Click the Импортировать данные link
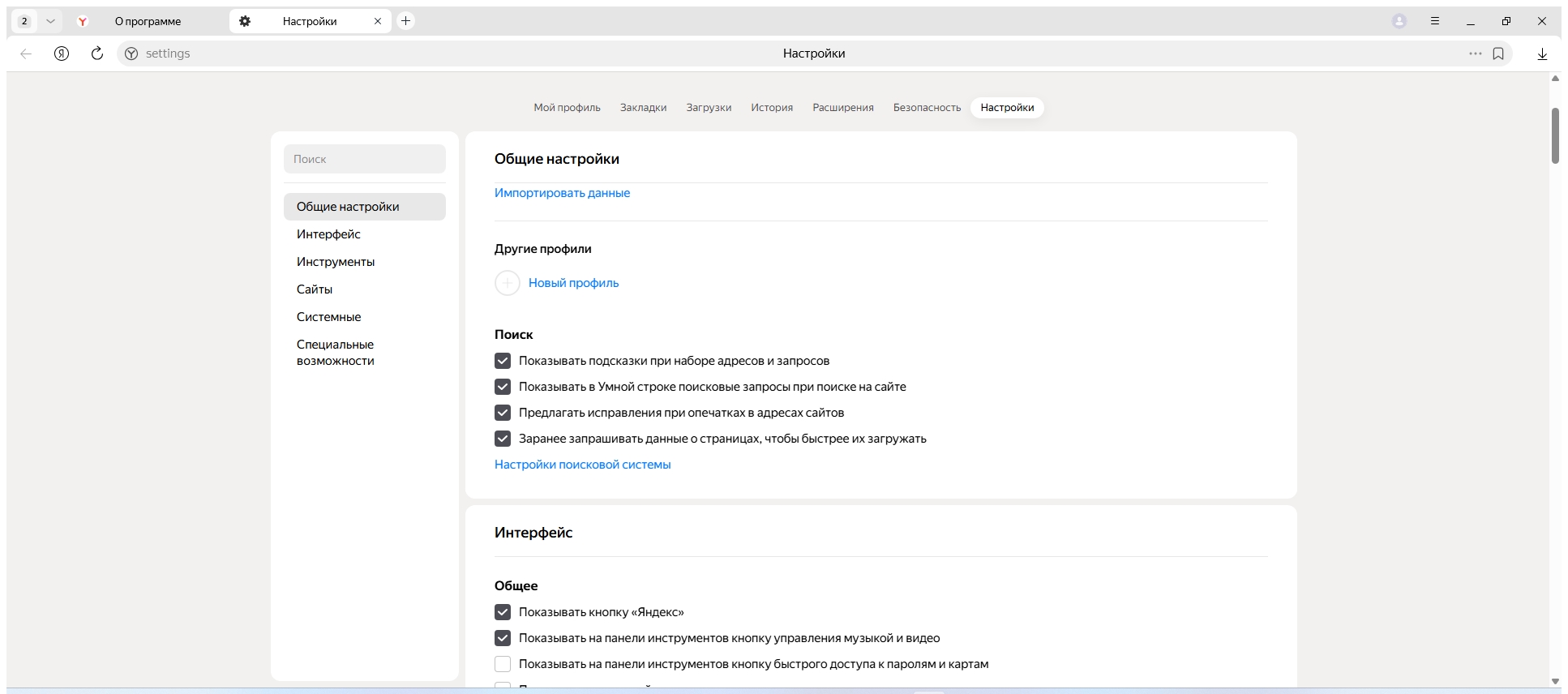 click(x=562, y=193)
